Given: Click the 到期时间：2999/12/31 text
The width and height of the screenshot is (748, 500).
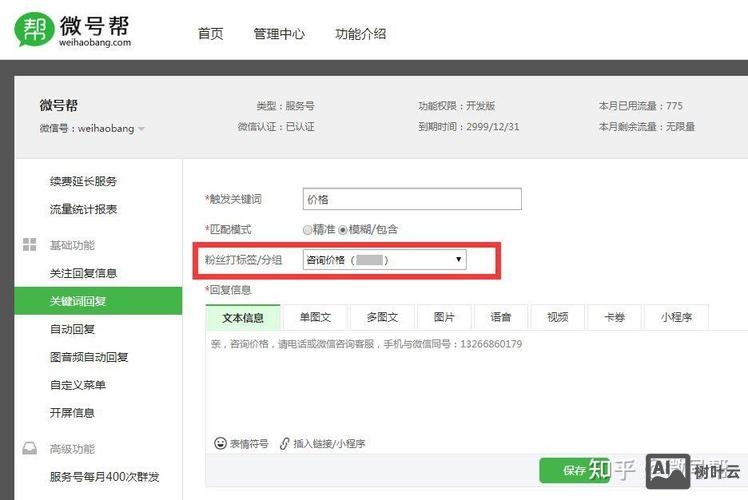Looking at the screenshot, I should [468, 126].
